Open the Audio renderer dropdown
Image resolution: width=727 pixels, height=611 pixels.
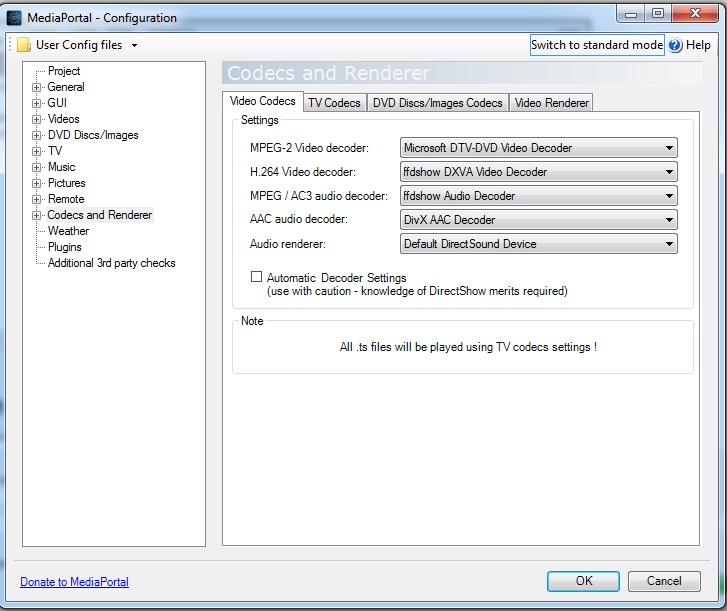[538, 244]
